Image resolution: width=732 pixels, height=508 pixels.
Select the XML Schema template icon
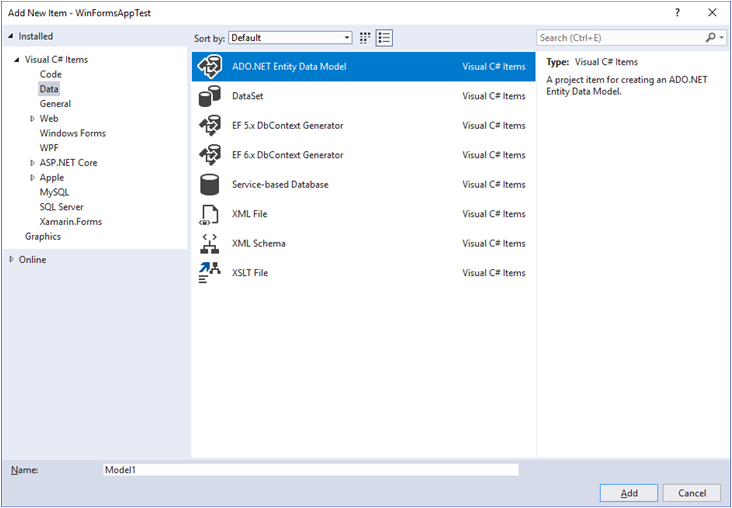coord(210,244)
